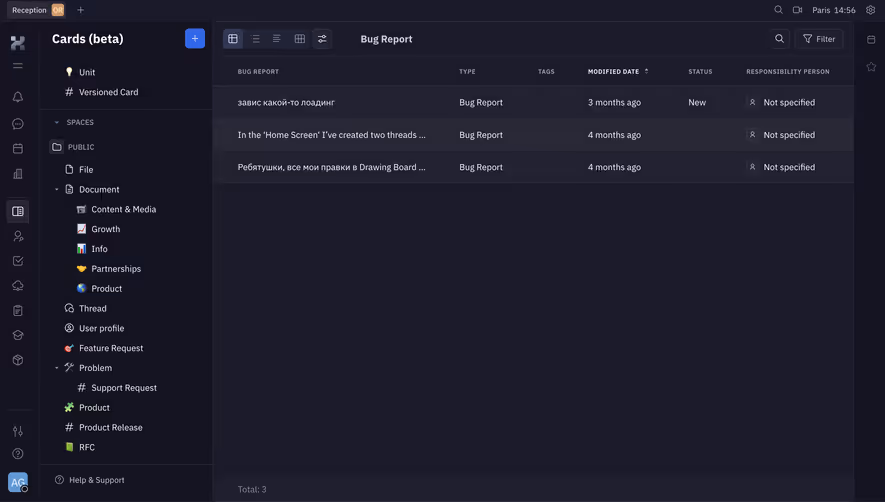Switch to grid view icon

click(x=300, y=38)
